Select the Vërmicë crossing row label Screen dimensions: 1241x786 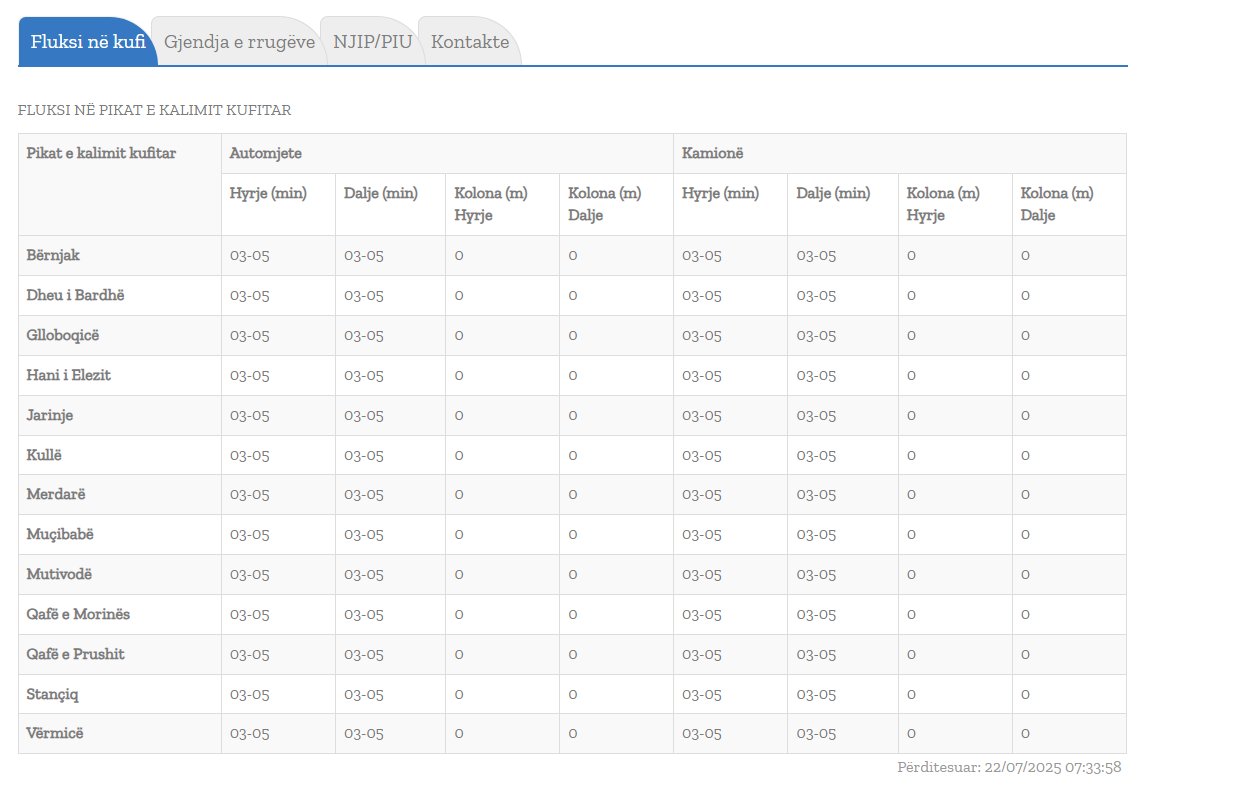coord(55,733)
